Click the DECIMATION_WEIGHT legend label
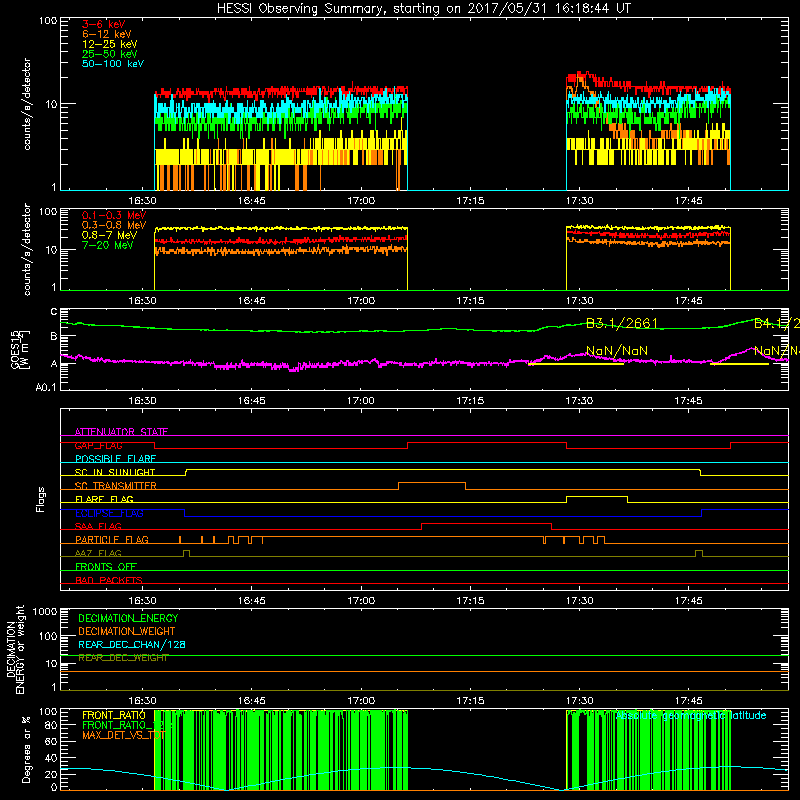800x800 pixels. pos(127,632)
